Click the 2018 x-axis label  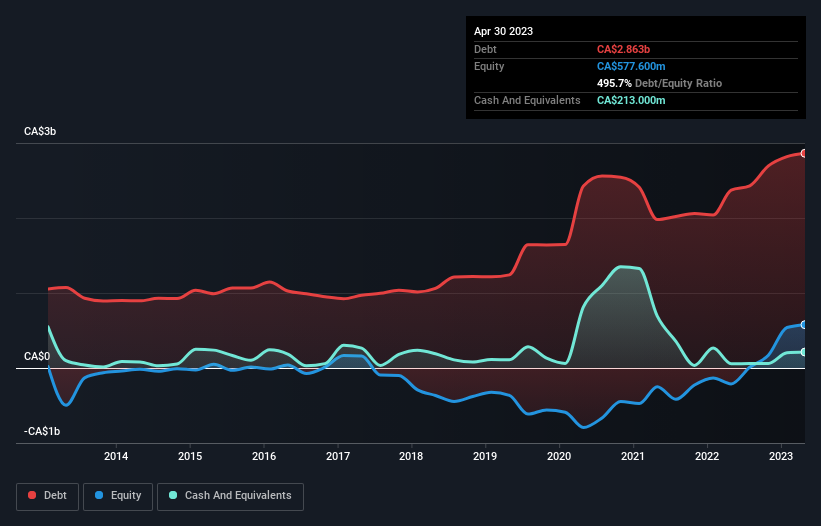411,456
